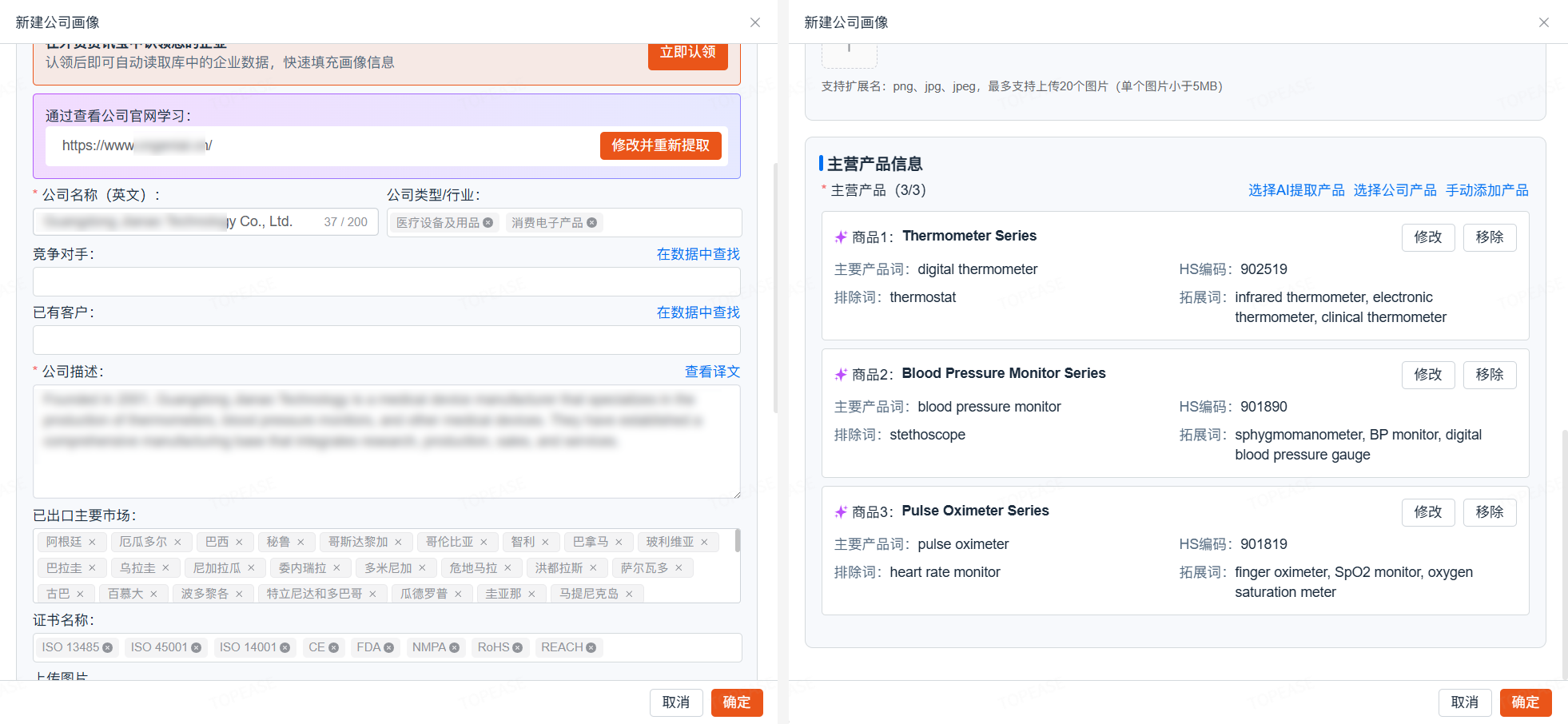Remove 秘鲁 market tag

point(300,542)
